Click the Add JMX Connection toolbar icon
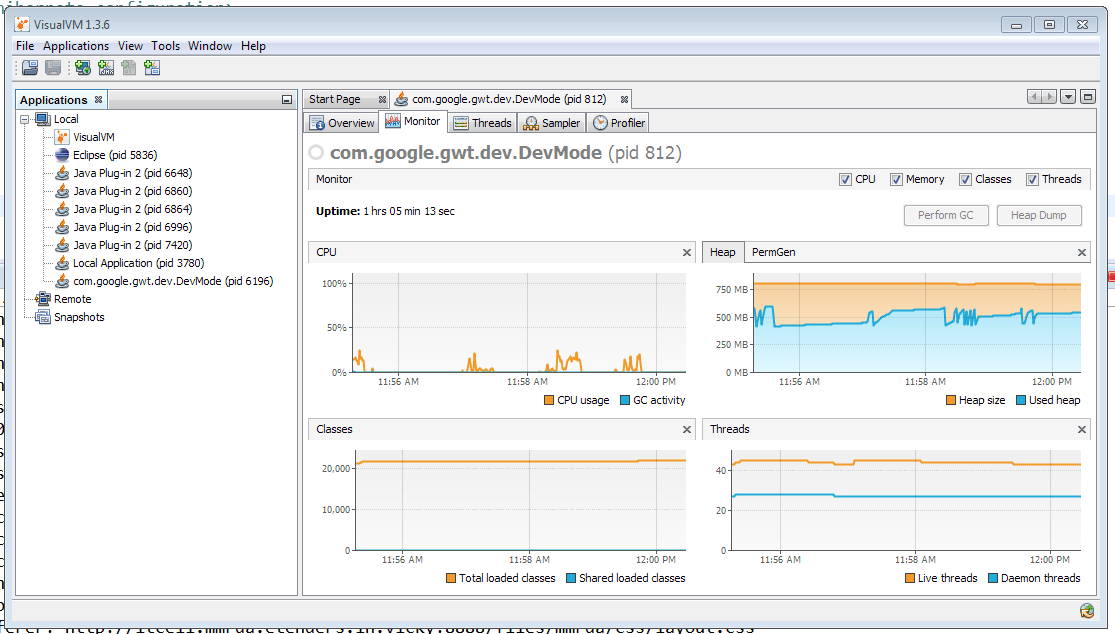Image resolution: width=1115 pixels, height=634 pixels. click(x=106, y=68)
